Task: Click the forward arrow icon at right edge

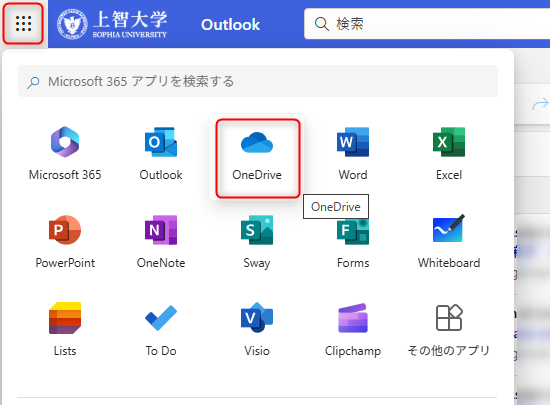Action: 540,104
